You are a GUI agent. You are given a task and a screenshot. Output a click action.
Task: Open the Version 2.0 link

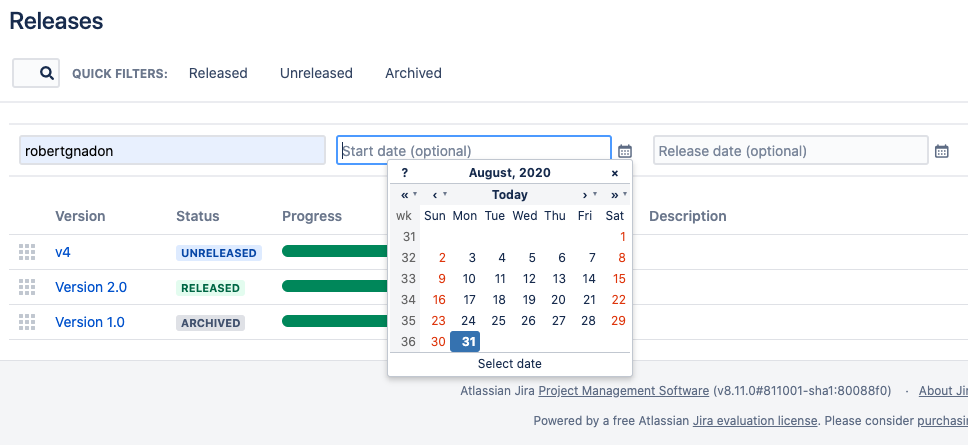(91, 287)
